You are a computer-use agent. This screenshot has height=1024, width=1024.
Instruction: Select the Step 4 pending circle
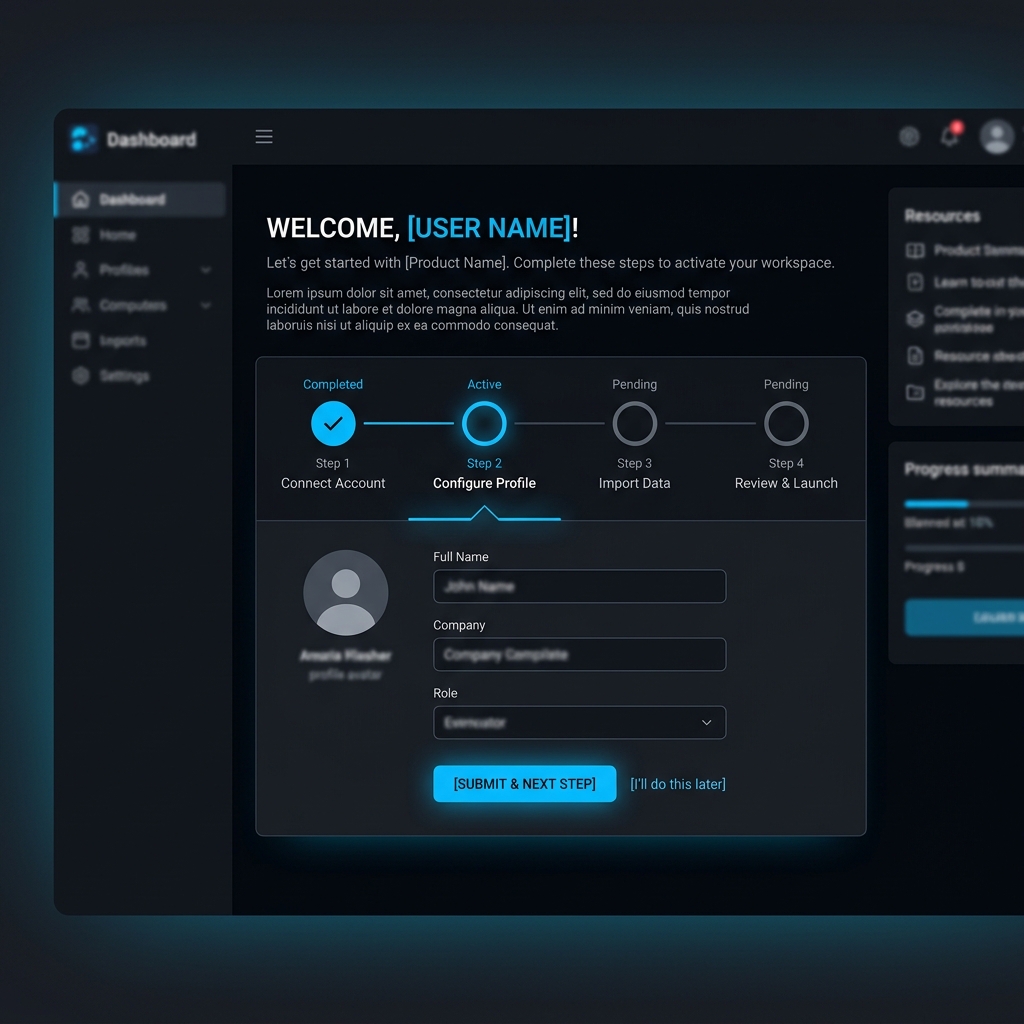click(786, 422)
